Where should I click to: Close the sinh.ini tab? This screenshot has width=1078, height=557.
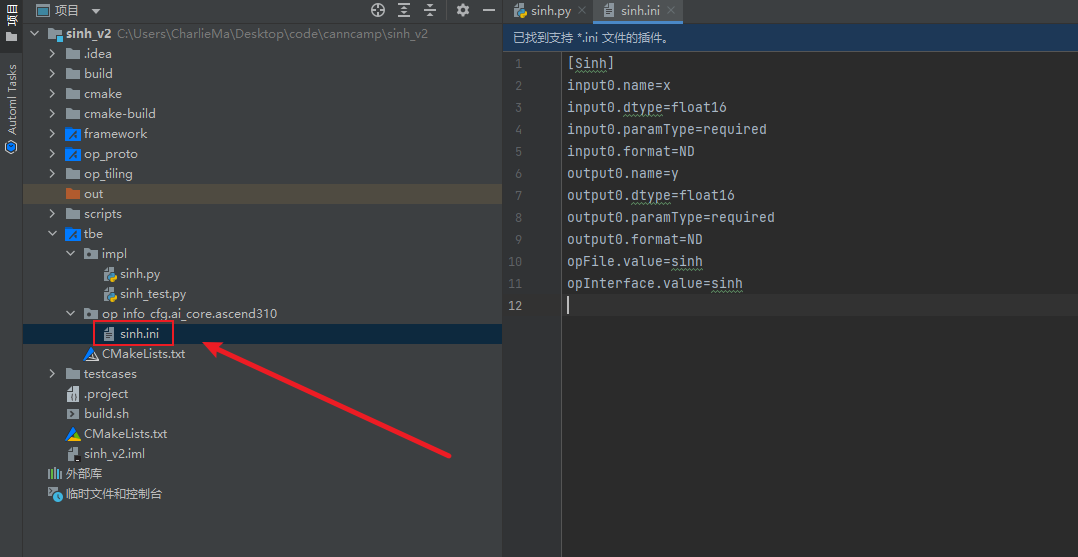tap(671, 11)
